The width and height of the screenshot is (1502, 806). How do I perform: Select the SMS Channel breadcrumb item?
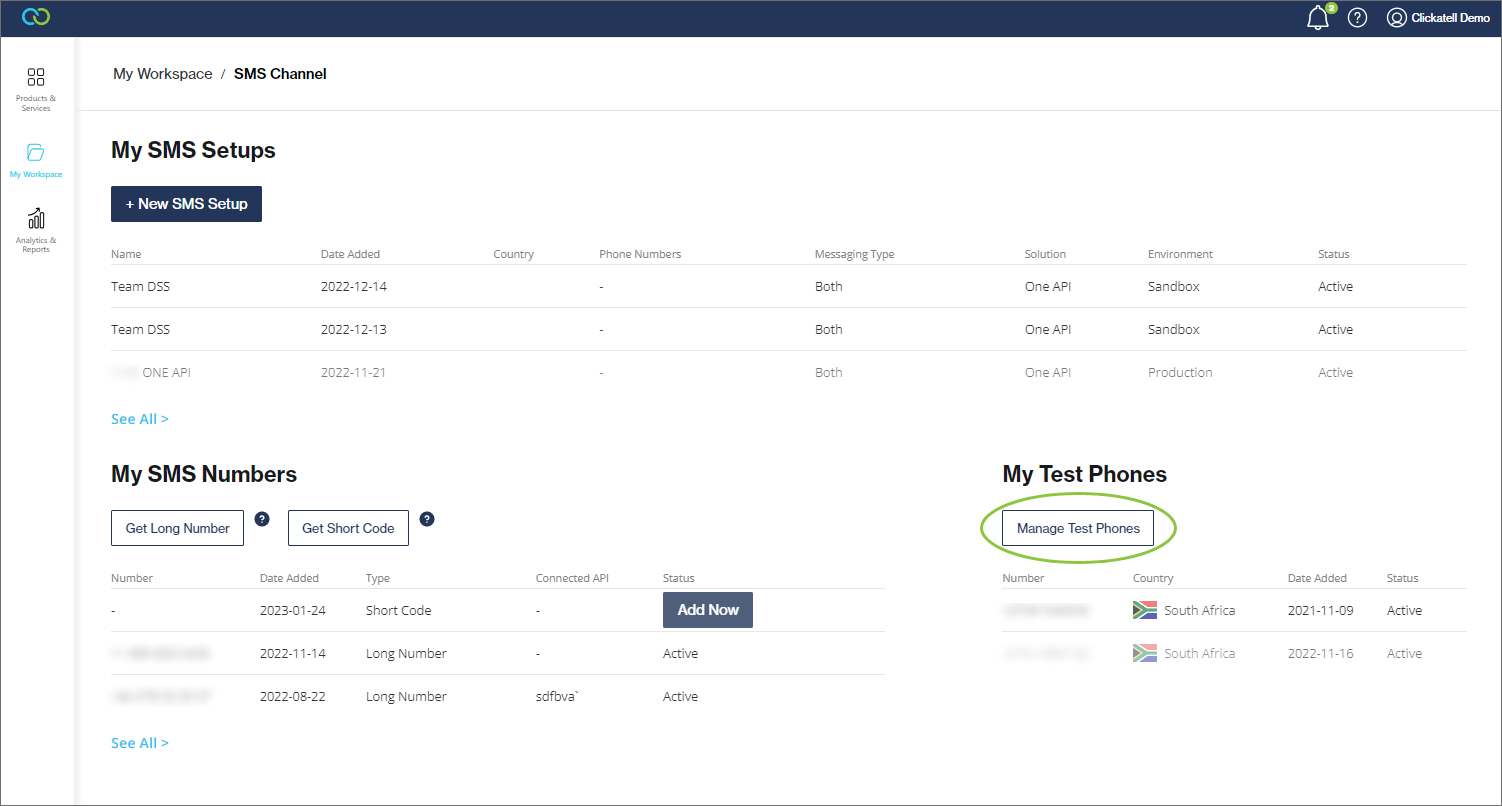(280, 73)
